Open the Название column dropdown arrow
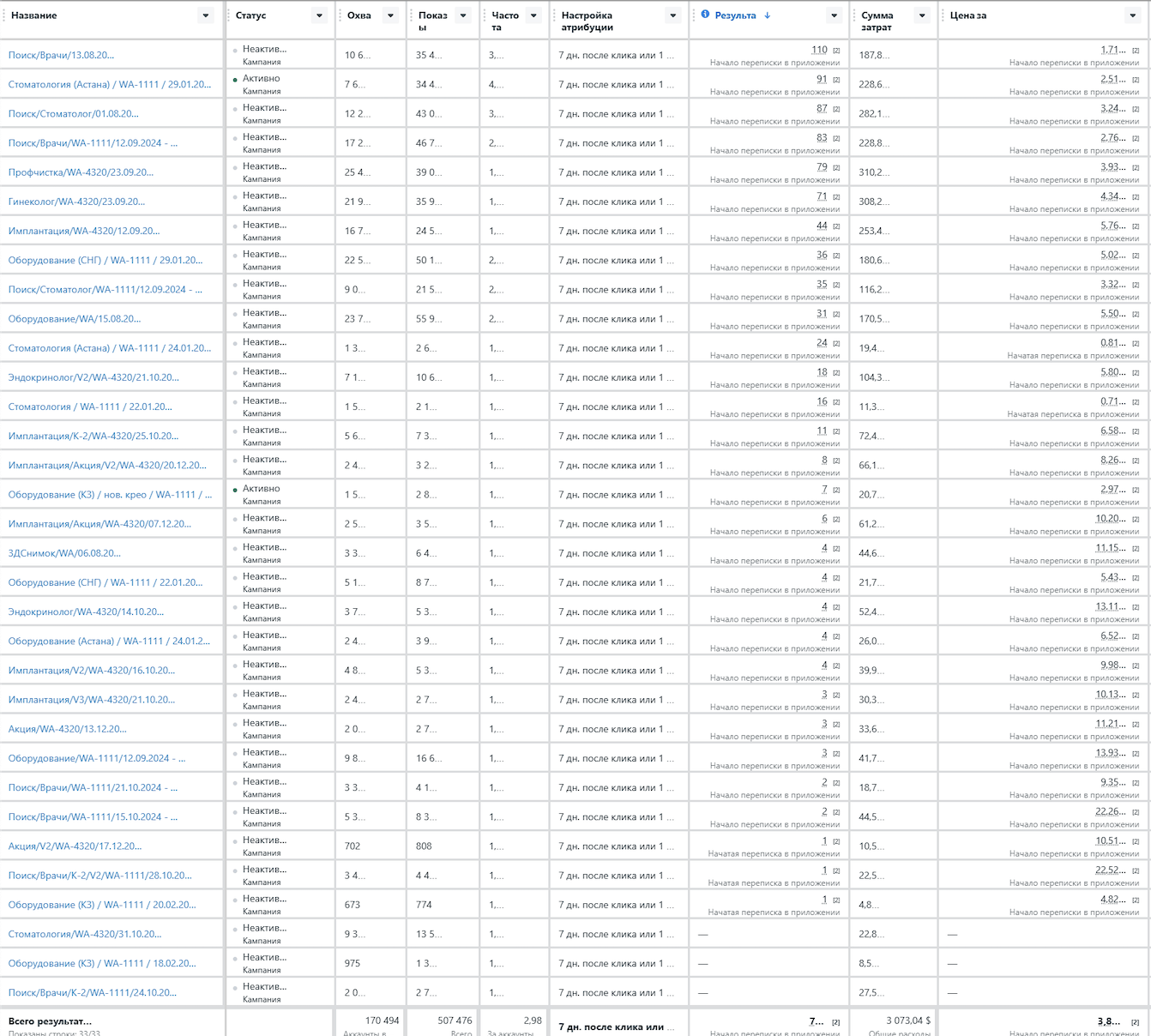This screenshot has height=1036, width=1151. [206, 15]
